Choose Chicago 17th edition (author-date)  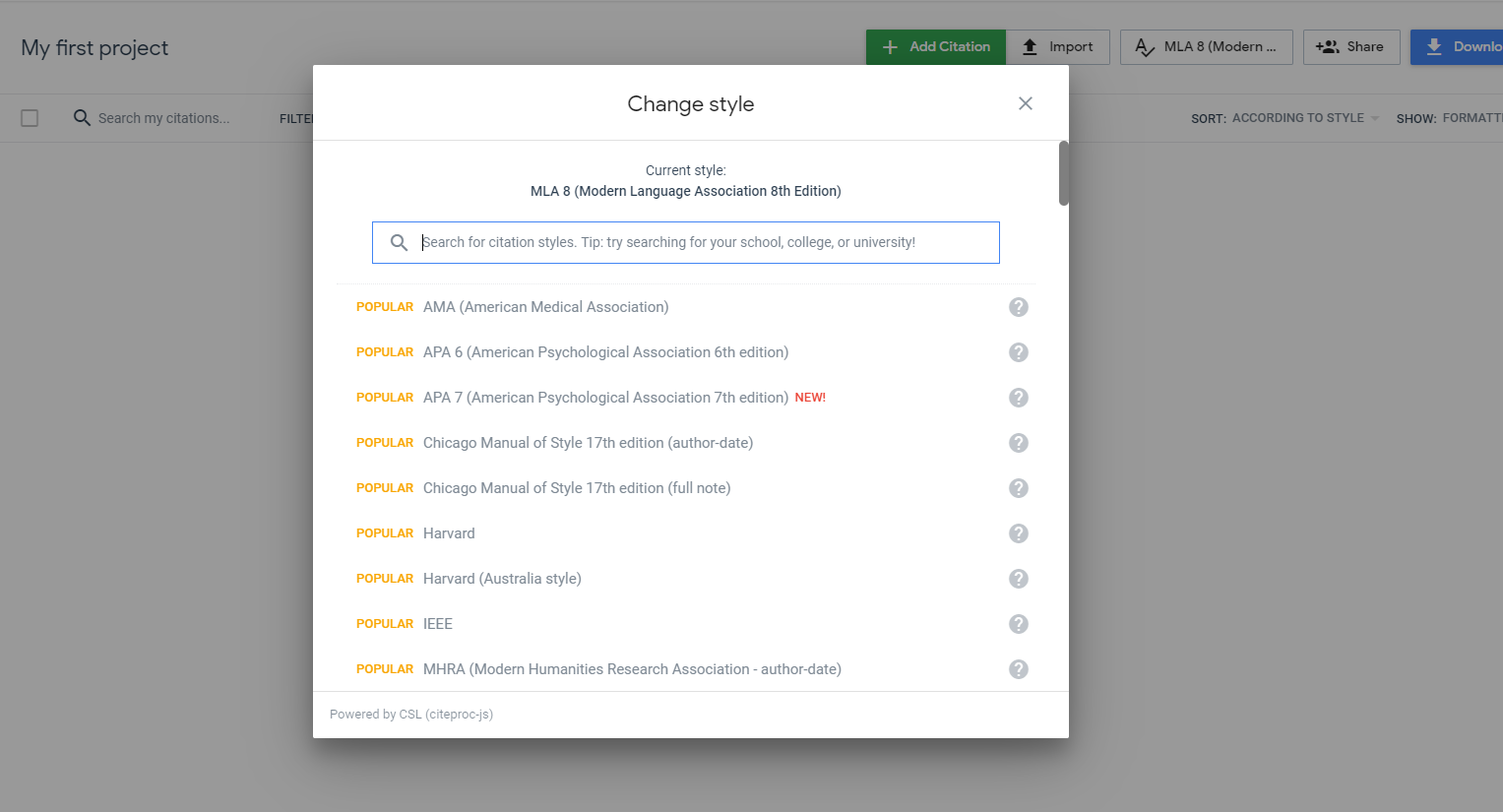click(x=588, y=443)
